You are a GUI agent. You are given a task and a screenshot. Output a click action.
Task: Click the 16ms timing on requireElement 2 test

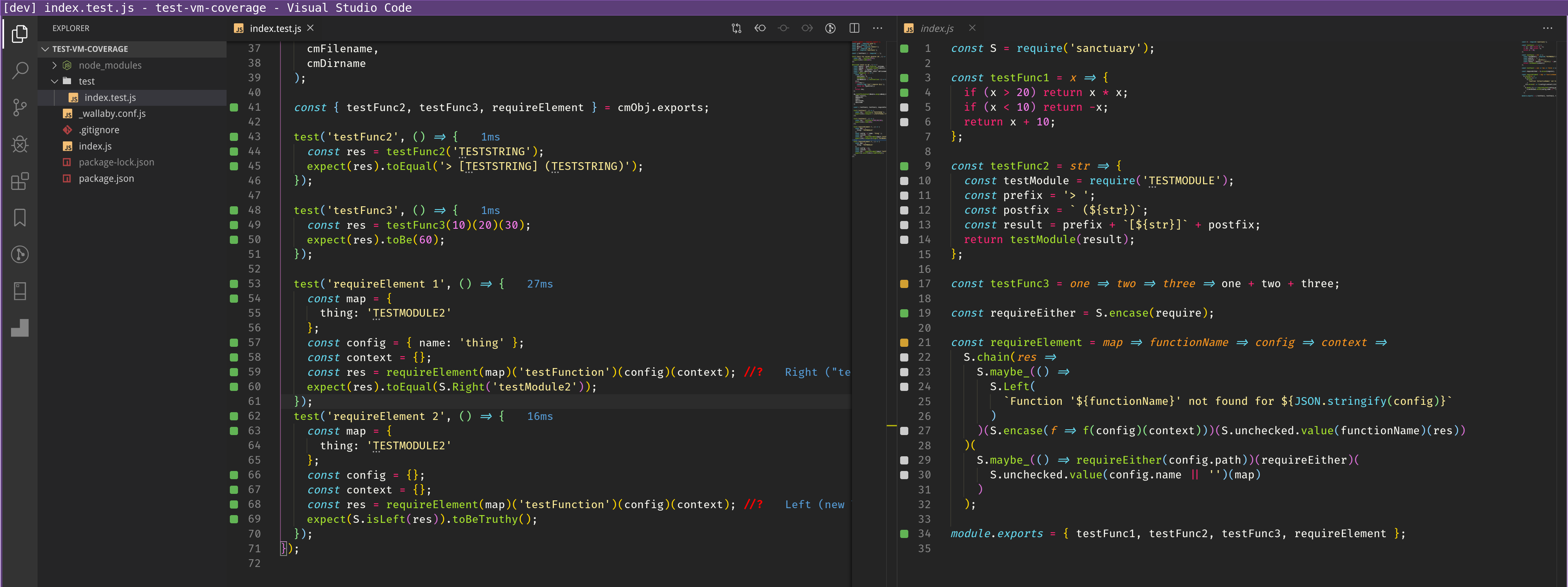pyautogui.click(x=539, y=416)
